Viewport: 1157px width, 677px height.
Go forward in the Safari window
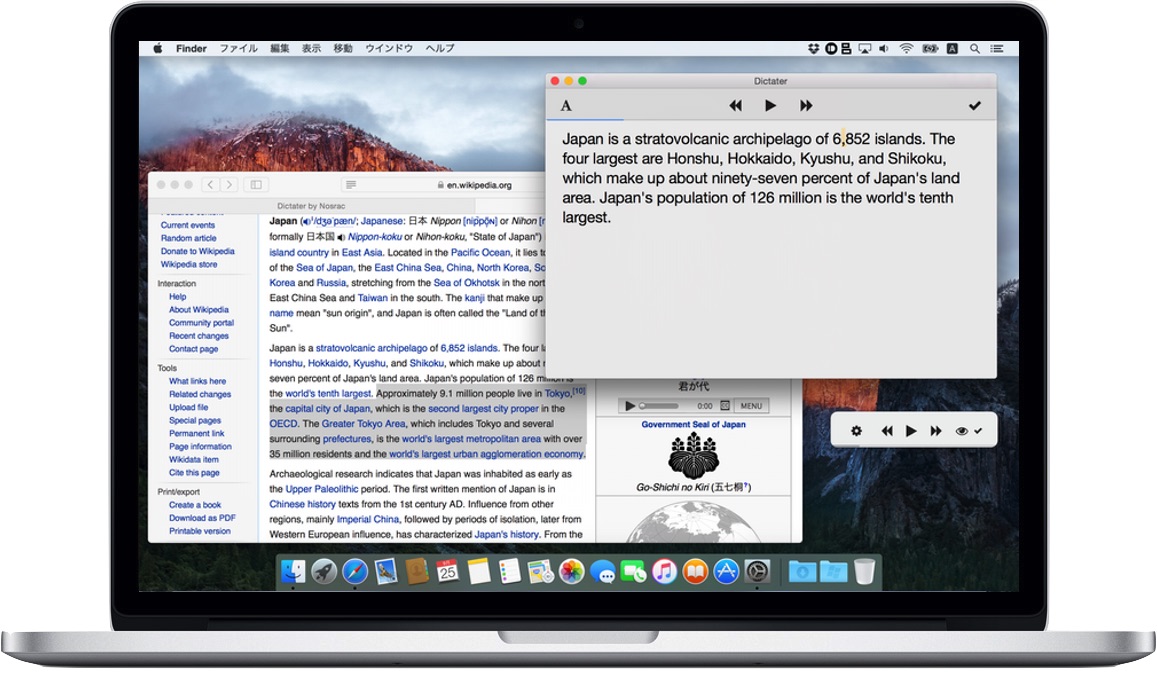(x=229, y=185)
